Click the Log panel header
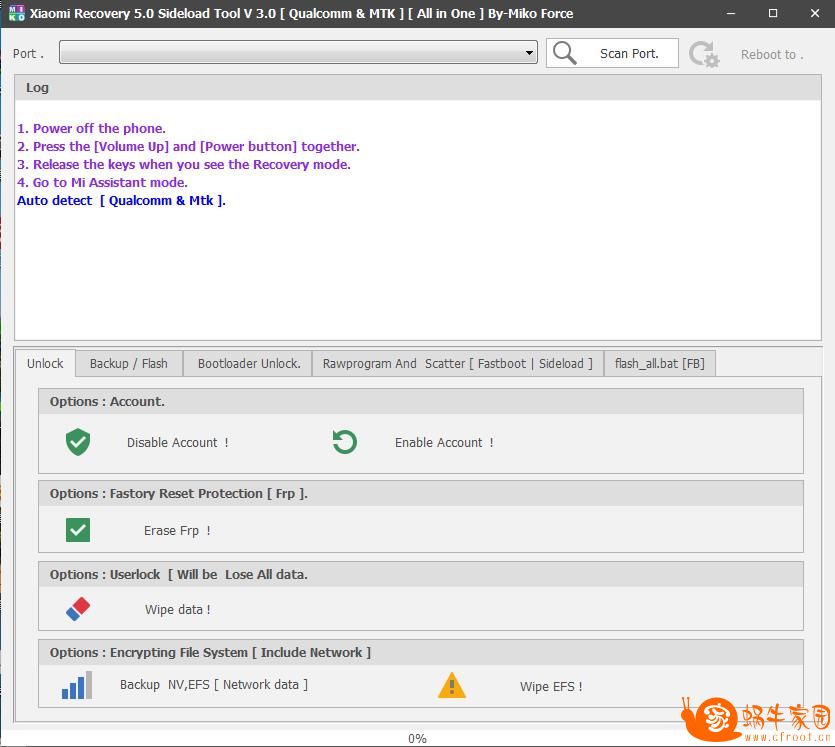 click(418, 88)
